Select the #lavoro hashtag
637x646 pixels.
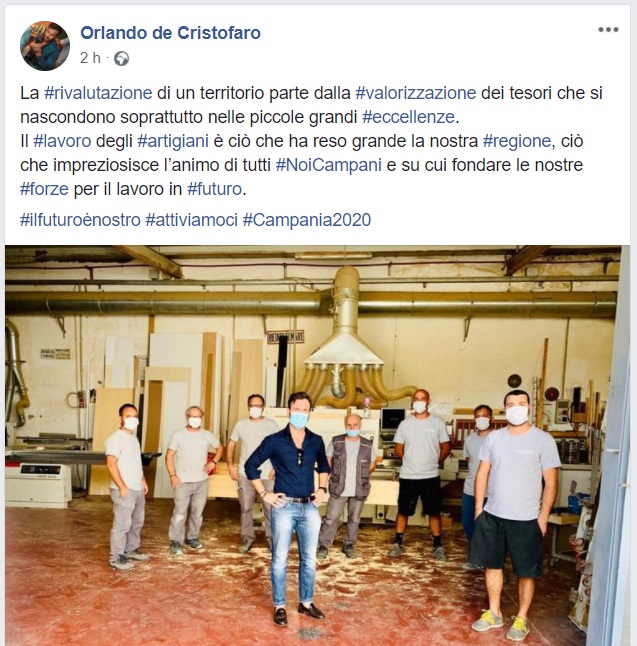pos(62,141)
